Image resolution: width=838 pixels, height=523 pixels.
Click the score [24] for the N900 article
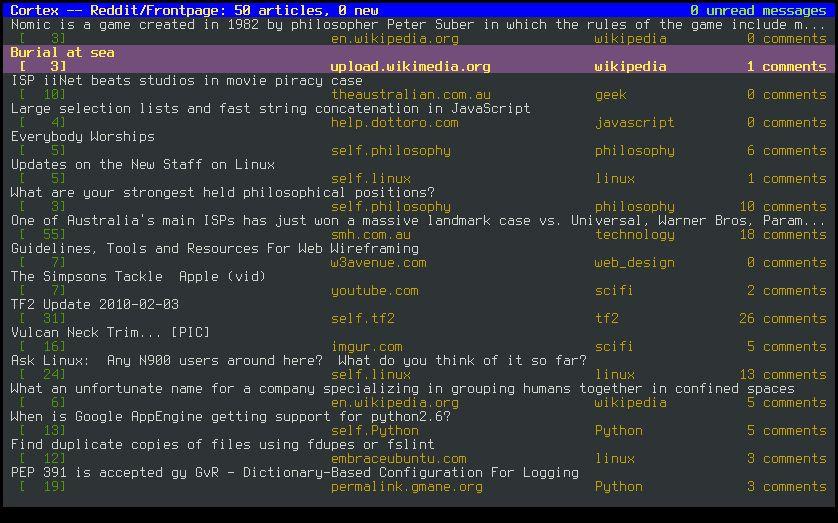(42, 374)
